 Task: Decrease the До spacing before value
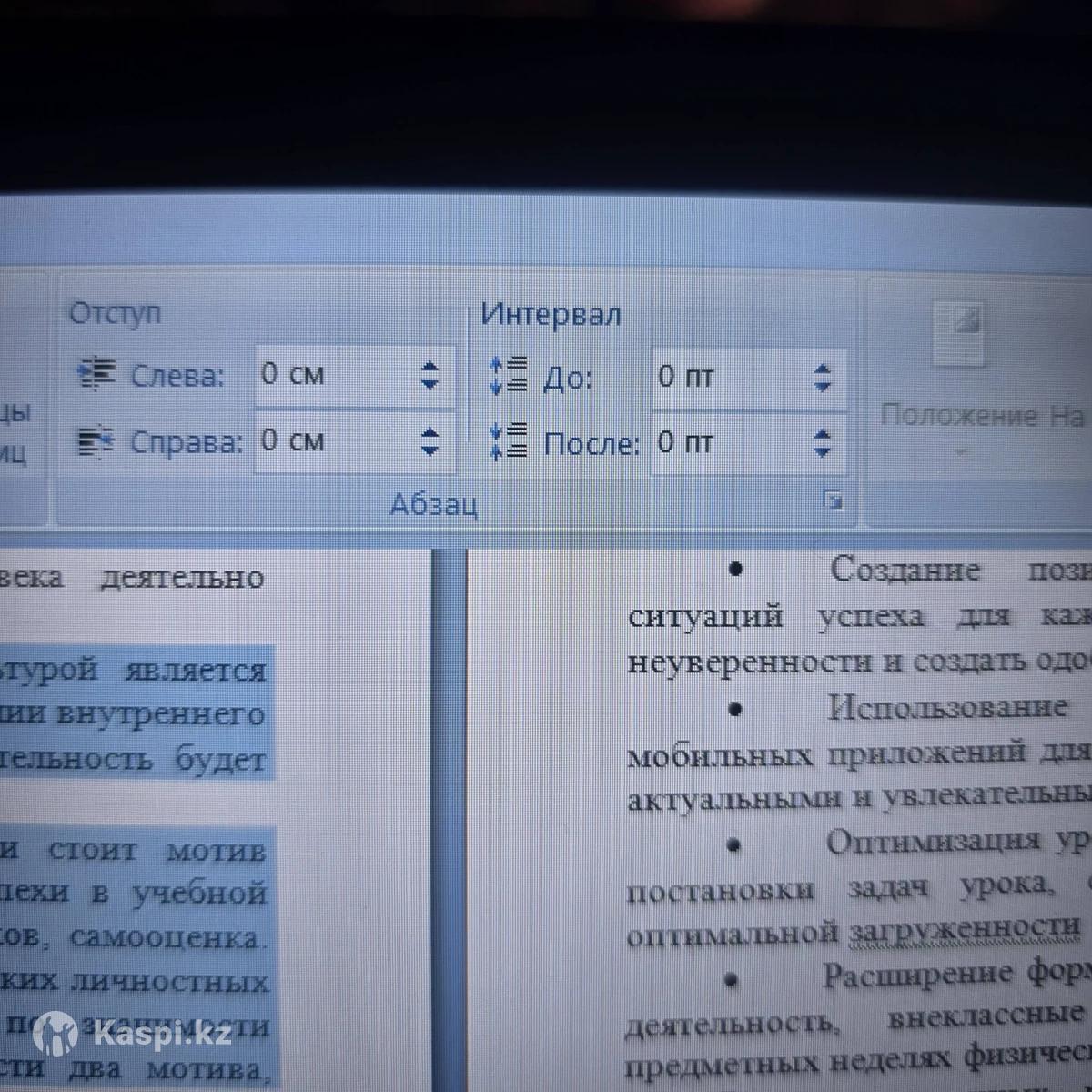[x=823, y=388]
